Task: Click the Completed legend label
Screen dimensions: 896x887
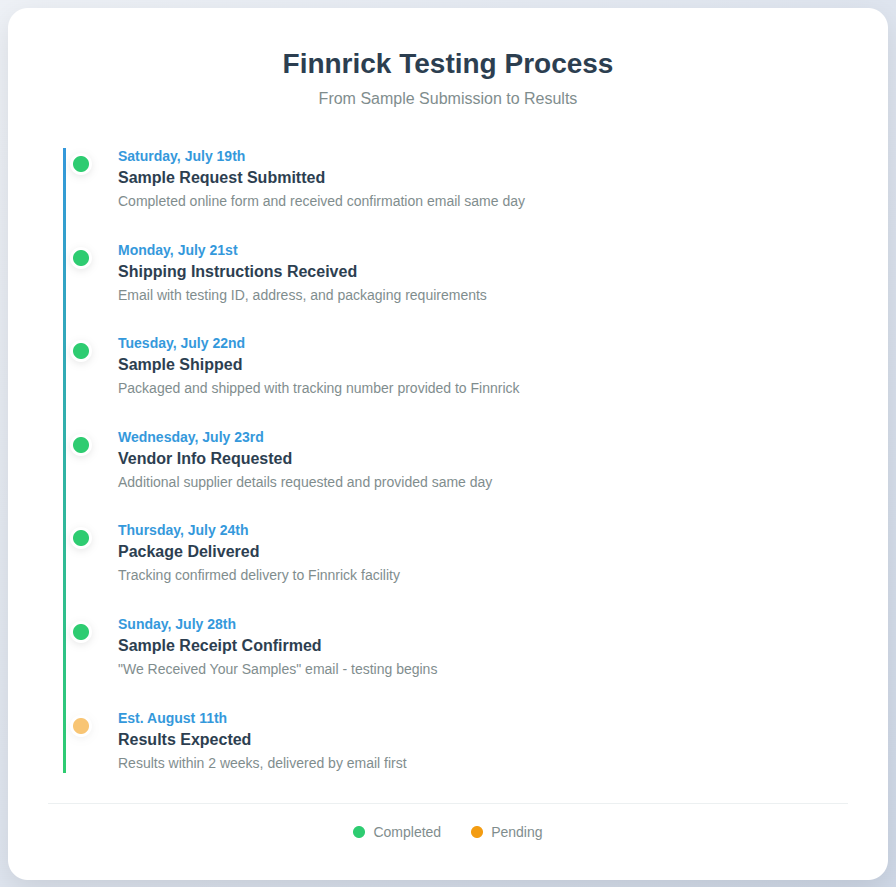Action: pyautogui.click(x=407, y=832)
